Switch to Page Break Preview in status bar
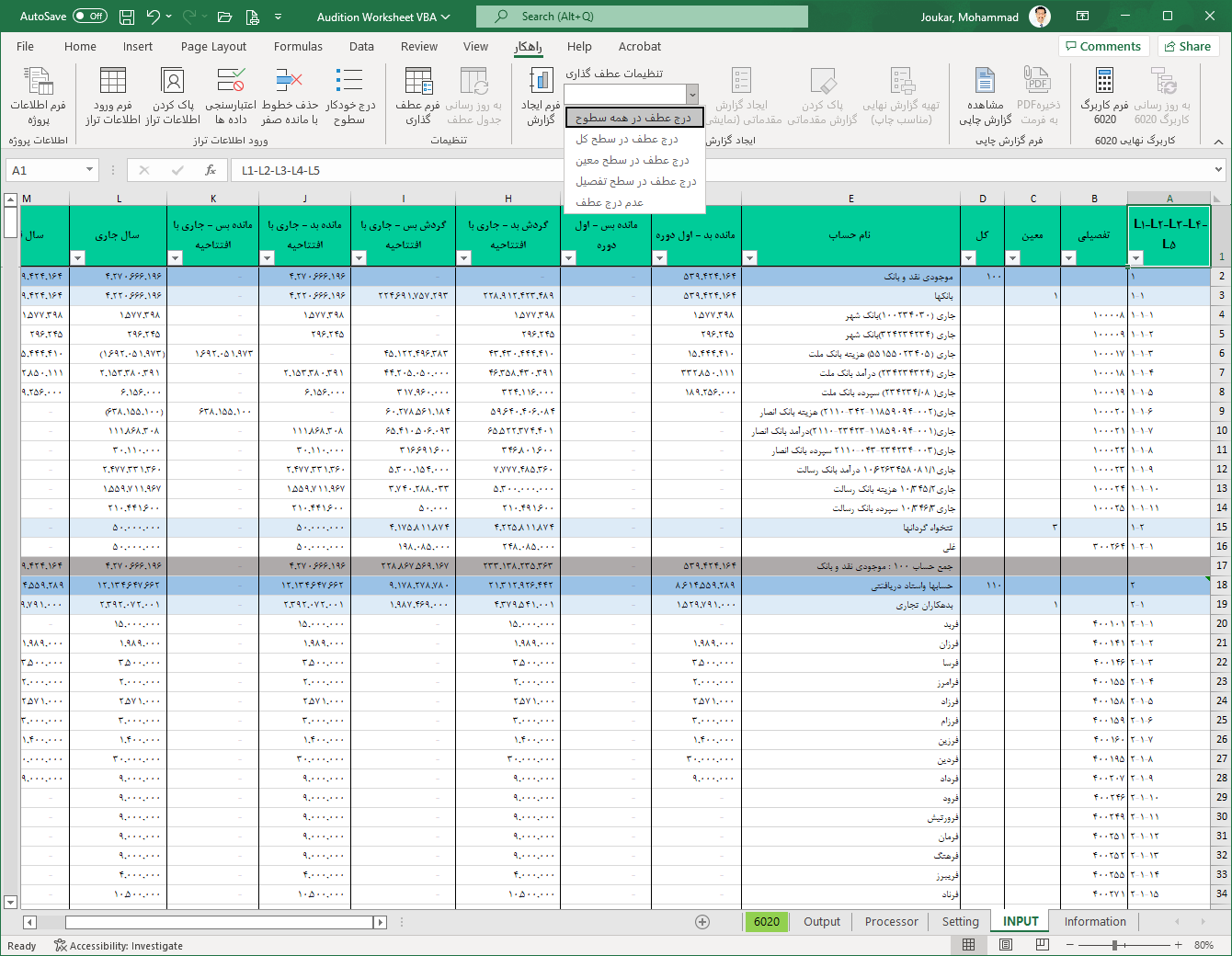Image resolution: width=1232 pixels, height=956 pixels. click(1042, 945)
